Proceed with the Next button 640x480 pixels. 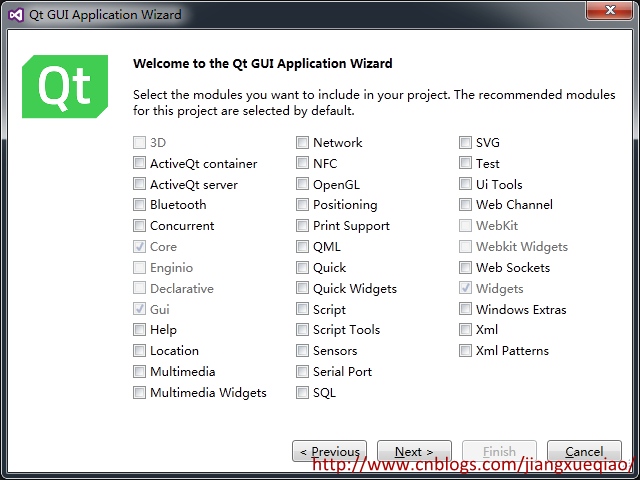pos(414,451)
